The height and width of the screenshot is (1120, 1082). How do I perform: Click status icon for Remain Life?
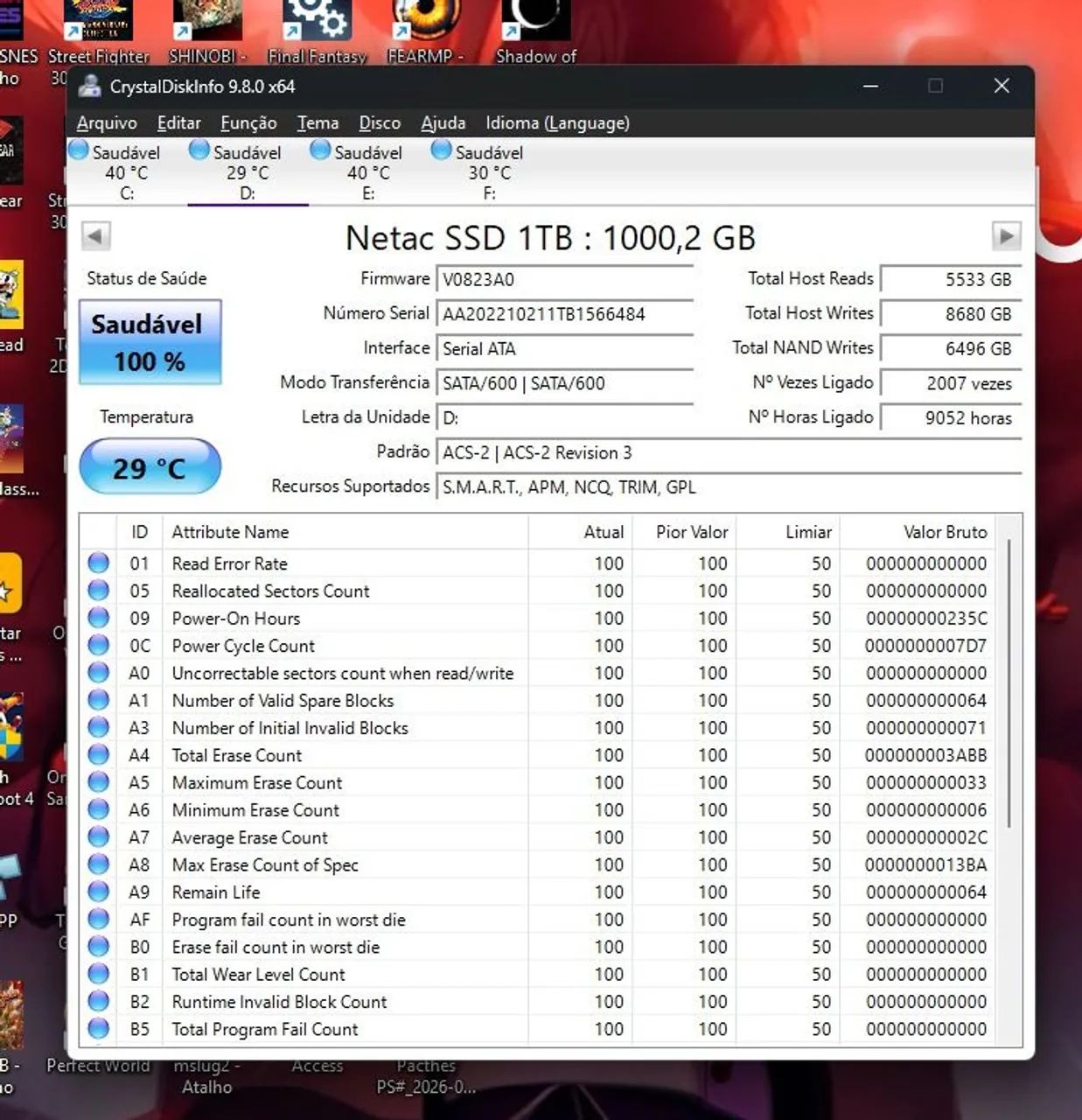click(98, 892)
